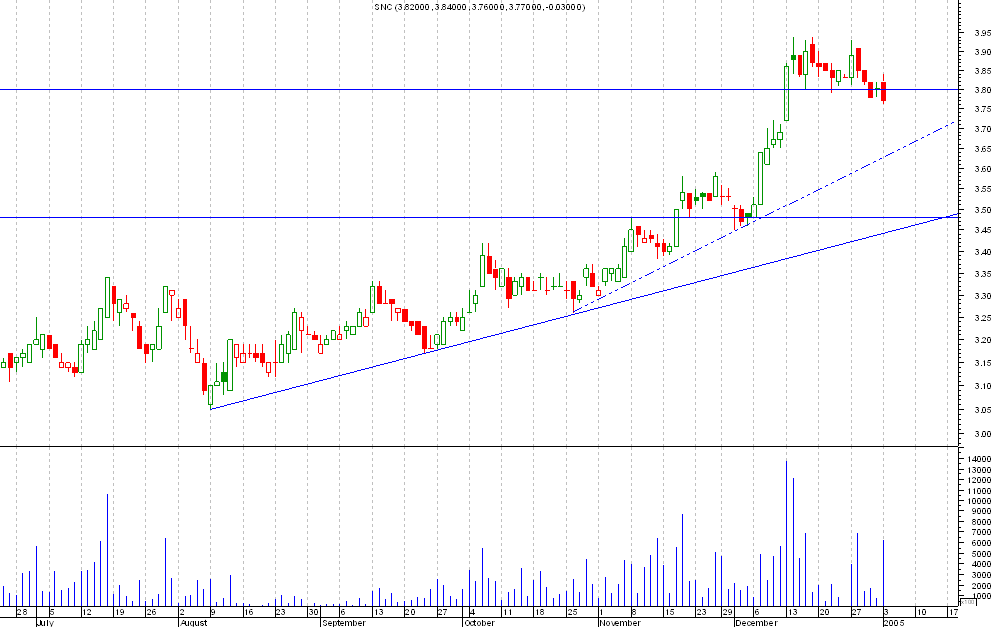Select the date label 16 in August
Image resolution: width=994 pixels, height=627 pixels.
point(248,612)
